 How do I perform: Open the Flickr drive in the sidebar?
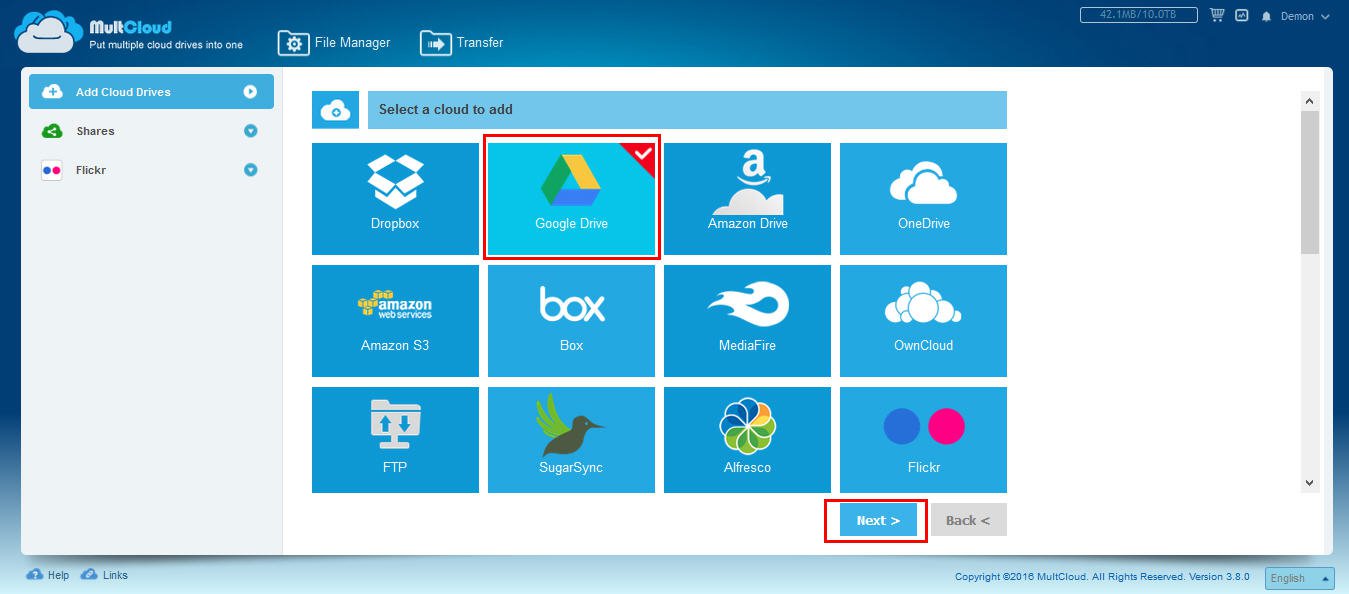(x=151, y=170)
